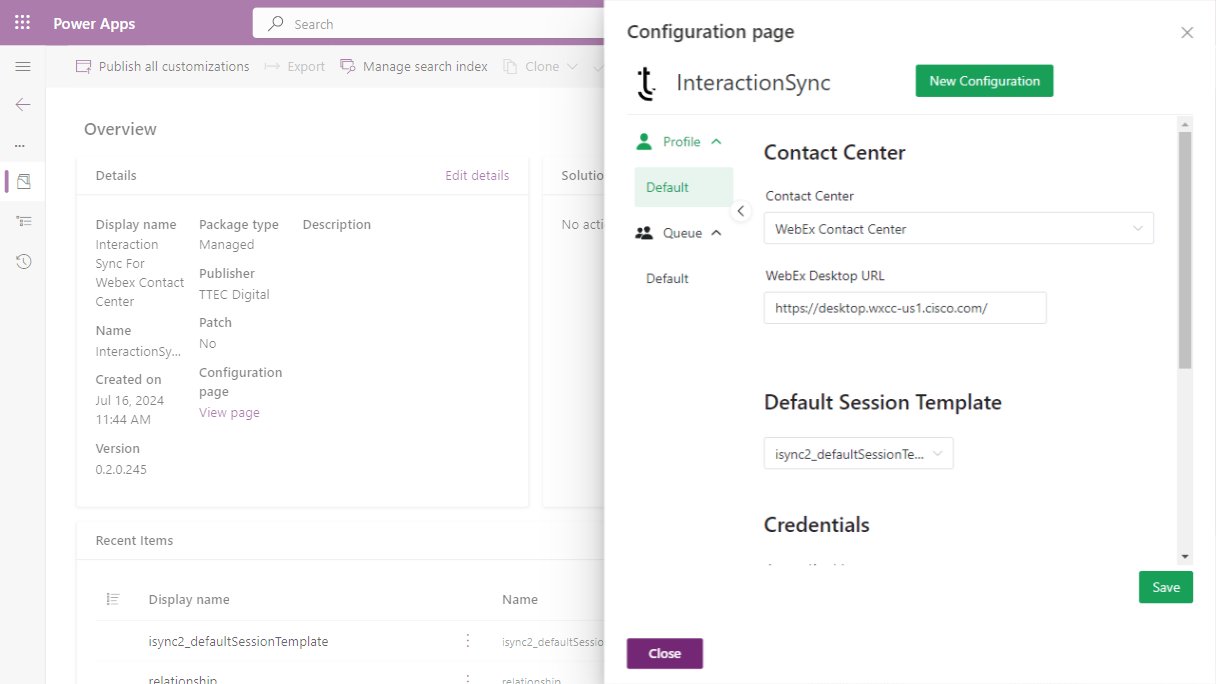Click the Configuration page panel title

coord(711,31)
